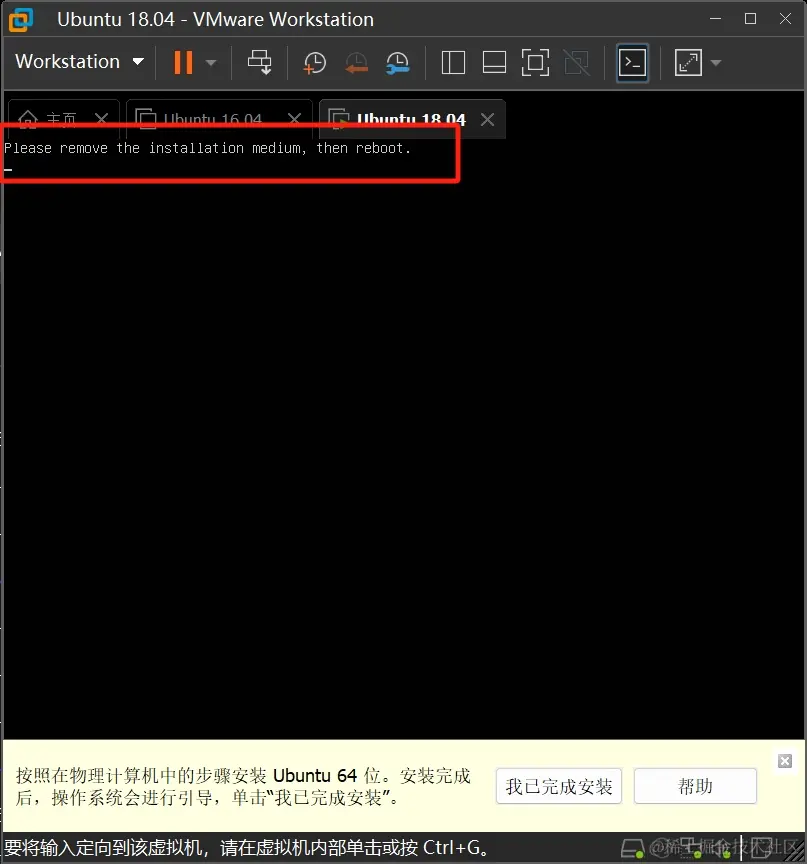This screenshot has height=864, width=807.
Task: Click the hard disk status bar icon
Action: coord(632,848)
